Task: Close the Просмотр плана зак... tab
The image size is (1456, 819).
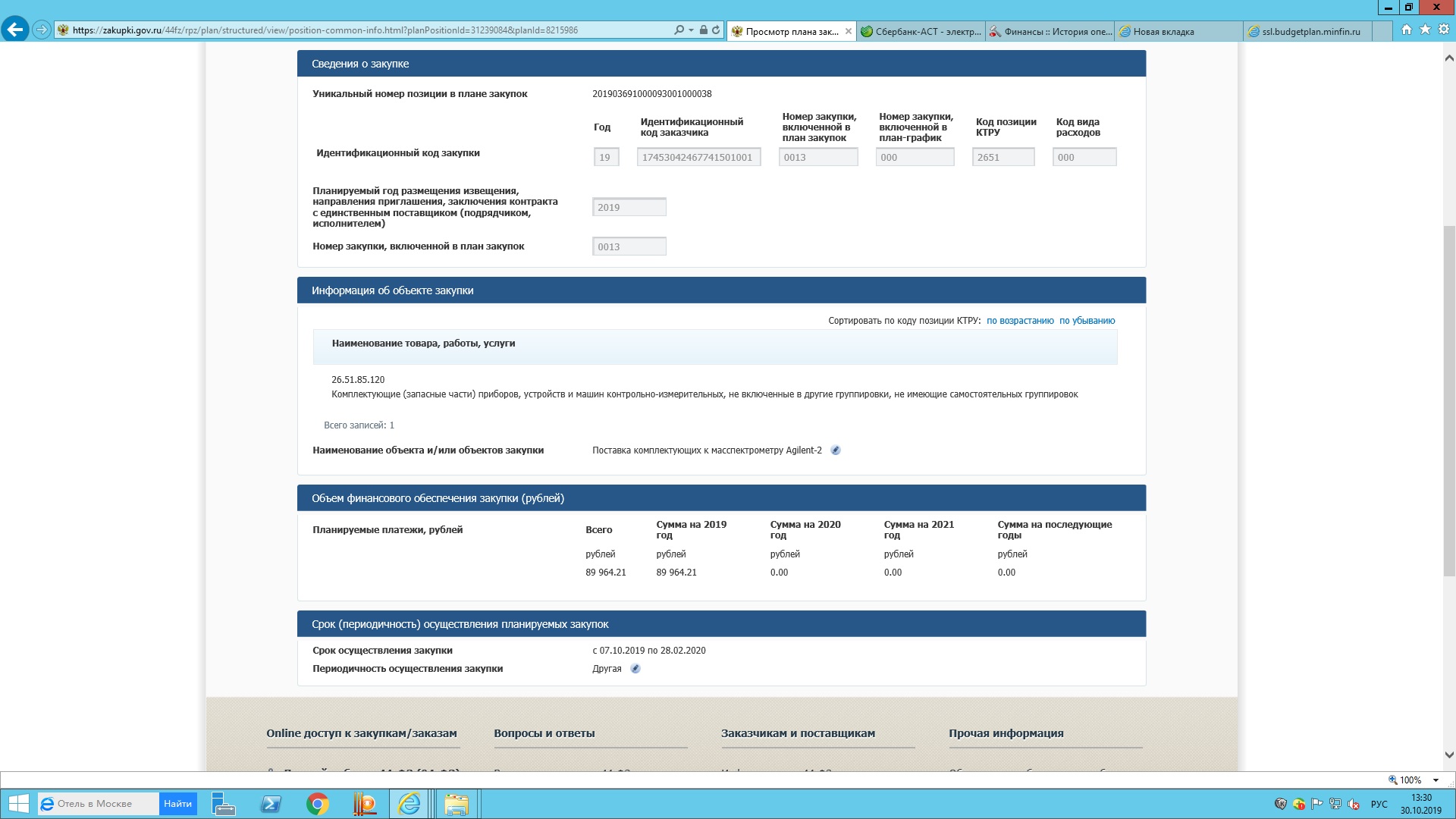Action: (849, 31)
